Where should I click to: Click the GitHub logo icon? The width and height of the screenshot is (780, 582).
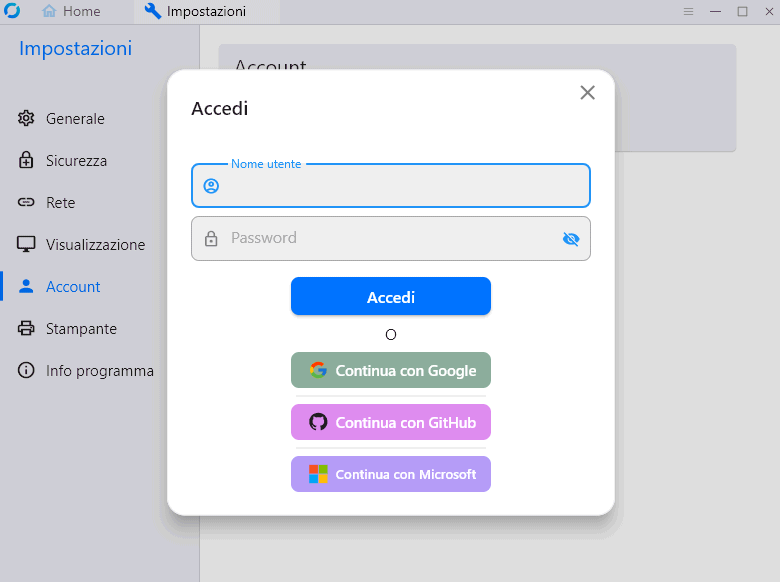(x=318, y=422)
